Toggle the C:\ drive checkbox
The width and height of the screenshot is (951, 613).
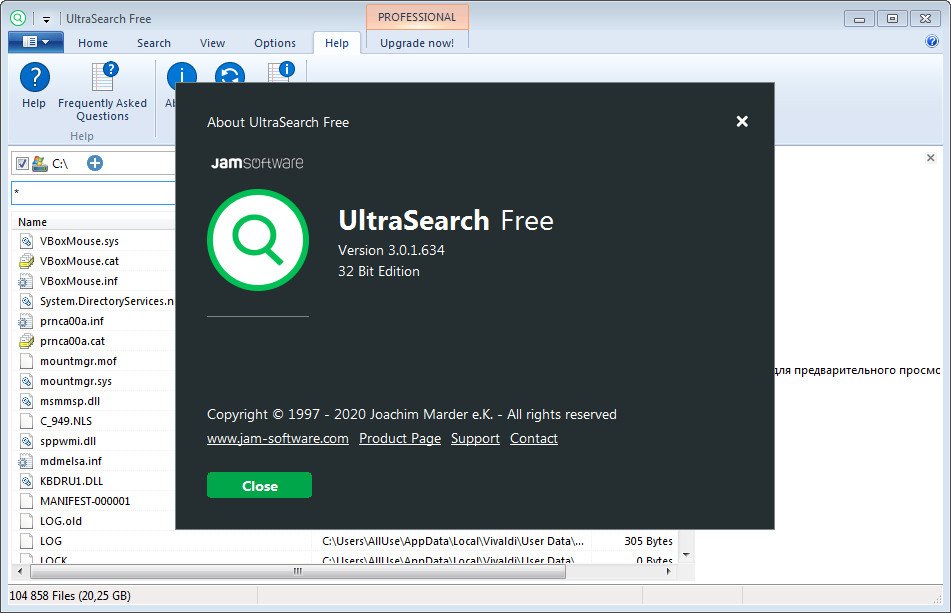point(22,164)
